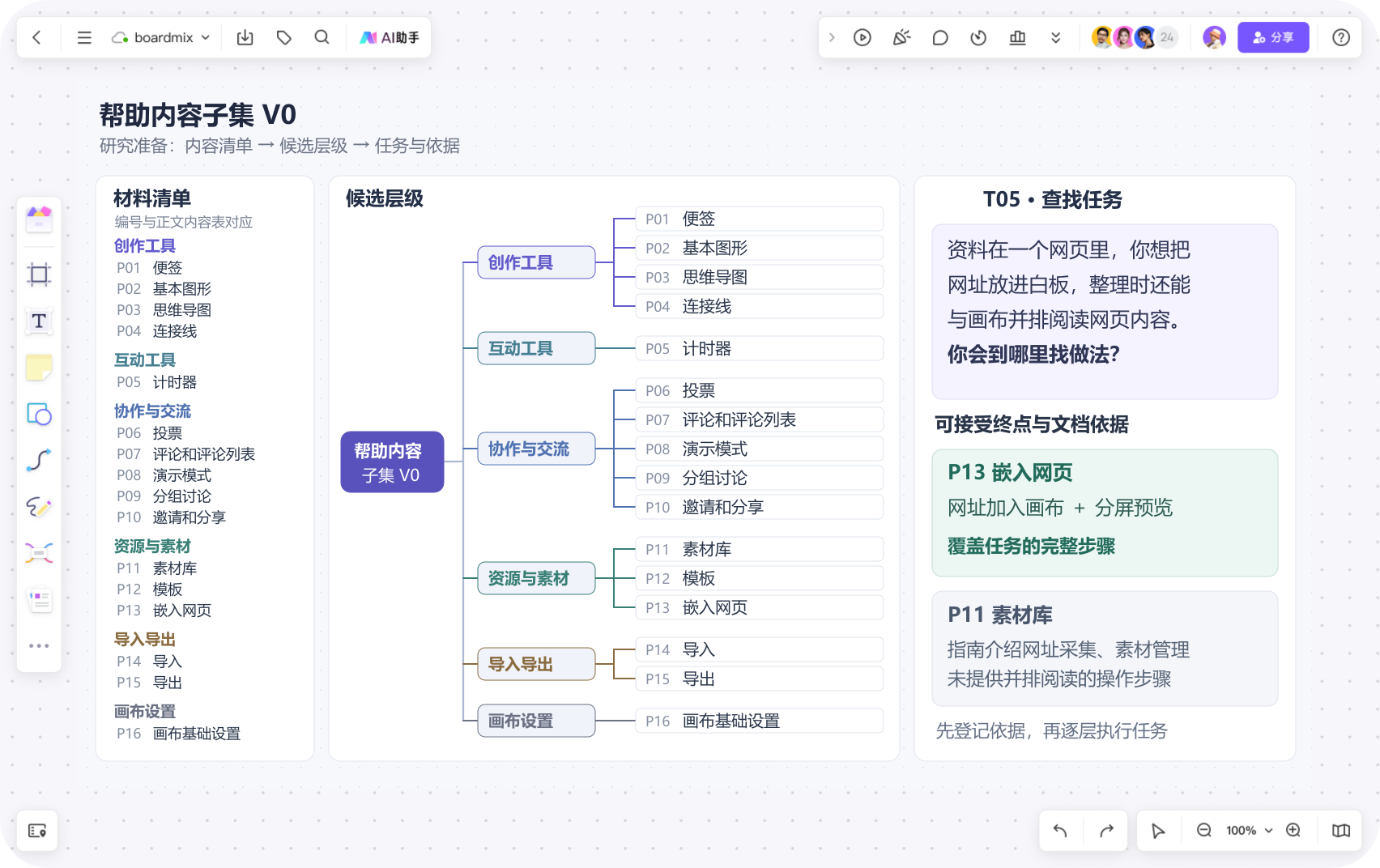Select the 导入导出 mind map branch node

click(x=536, y=664)
